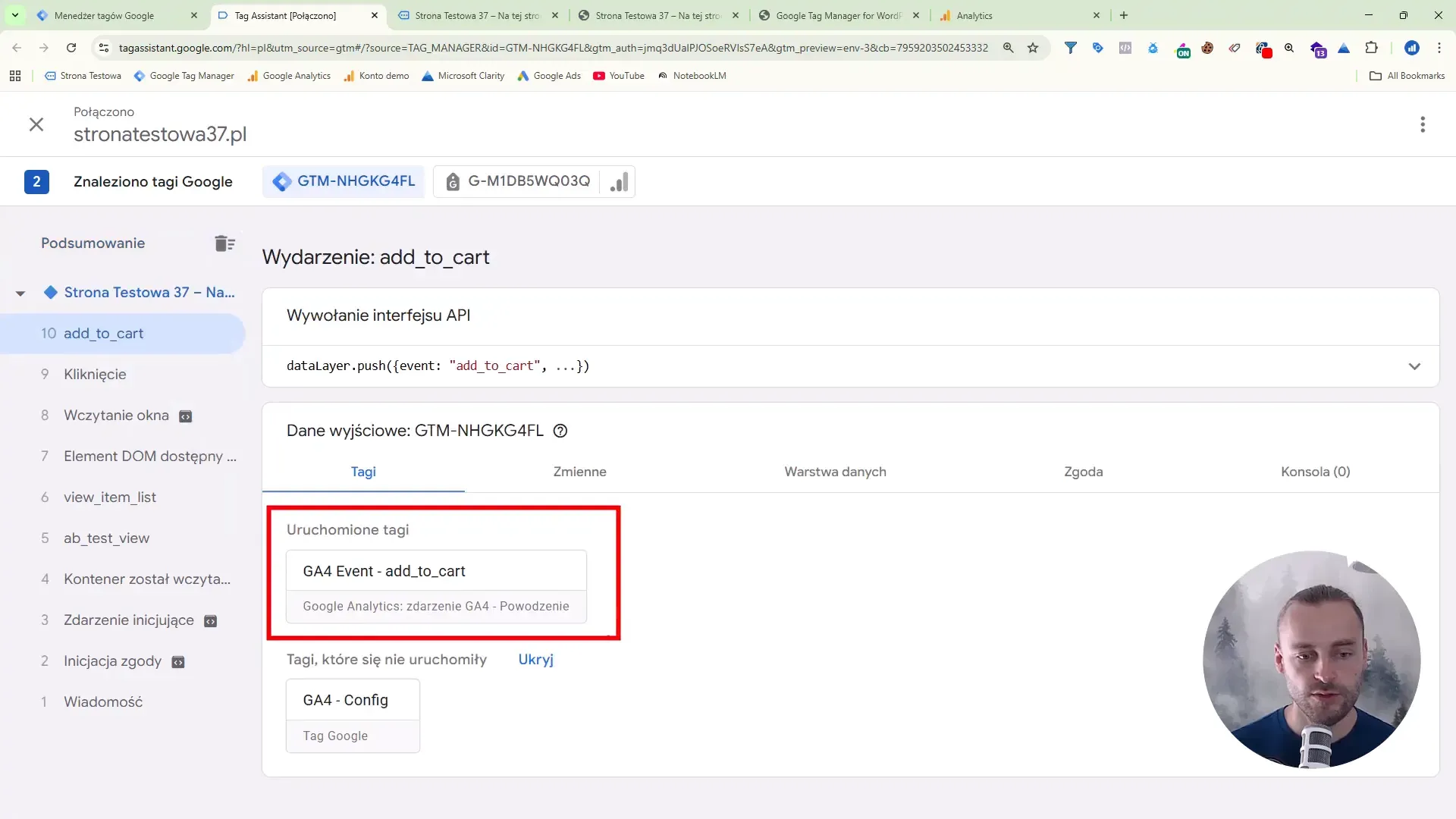
Task: Open Chrome's three-dot menu
Action: 1439,48
